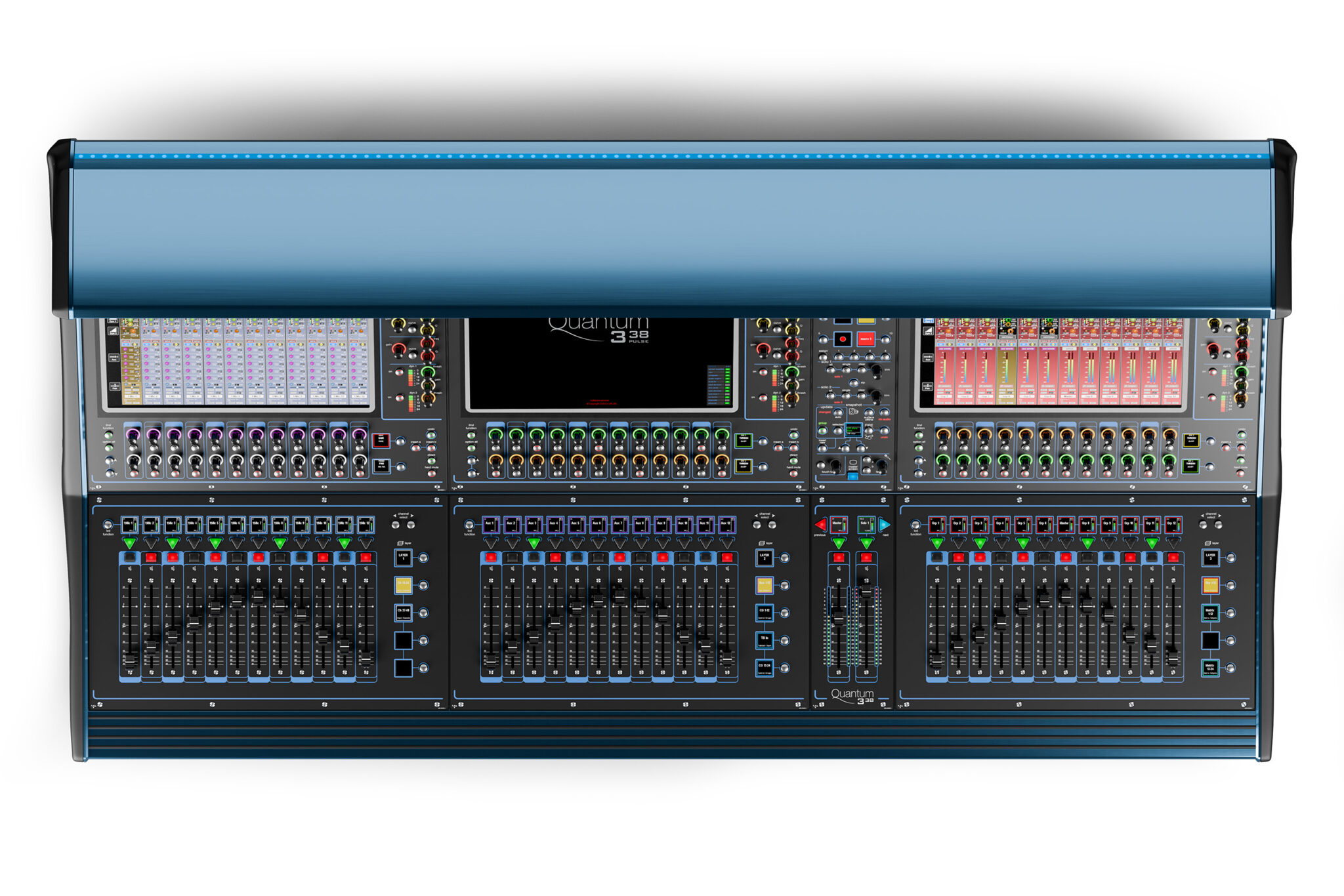Viewport: 1344px width, 896px height.
Task: Toggle the red mute on Aux 1
Action: [x=491, y=558]
